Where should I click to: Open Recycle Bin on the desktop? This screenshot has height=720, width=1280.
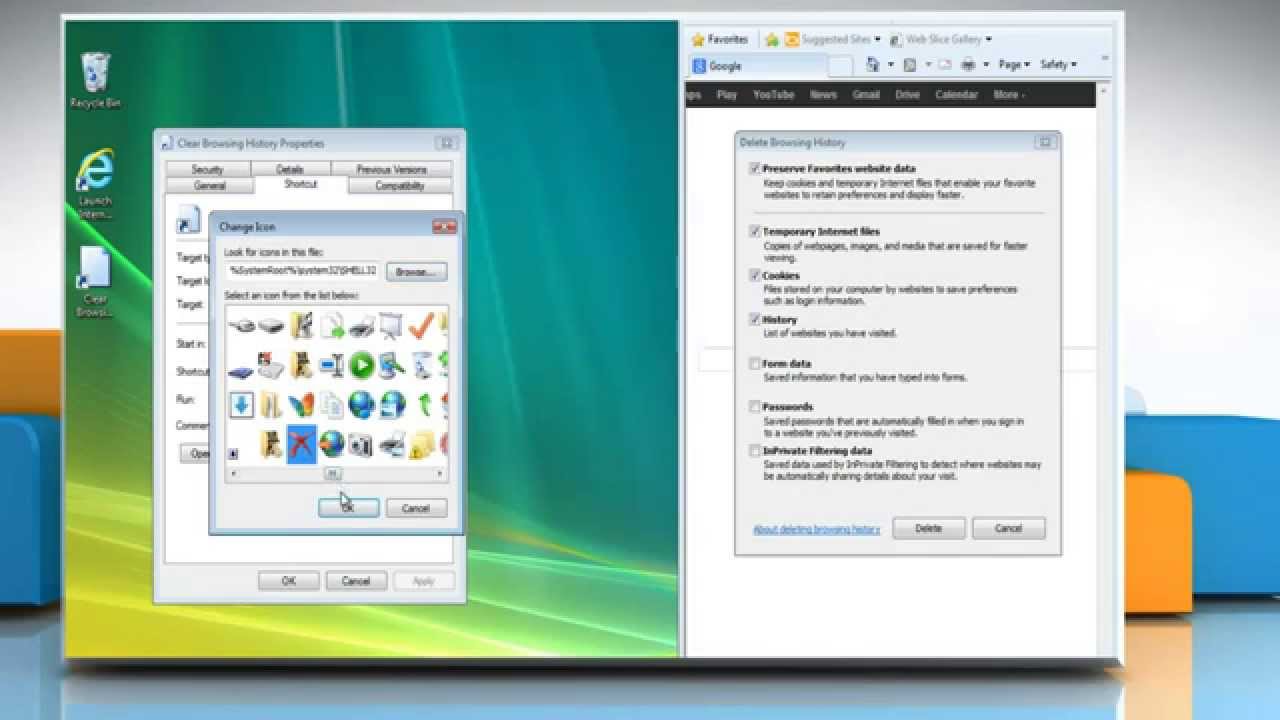click(x=95, y=78)
